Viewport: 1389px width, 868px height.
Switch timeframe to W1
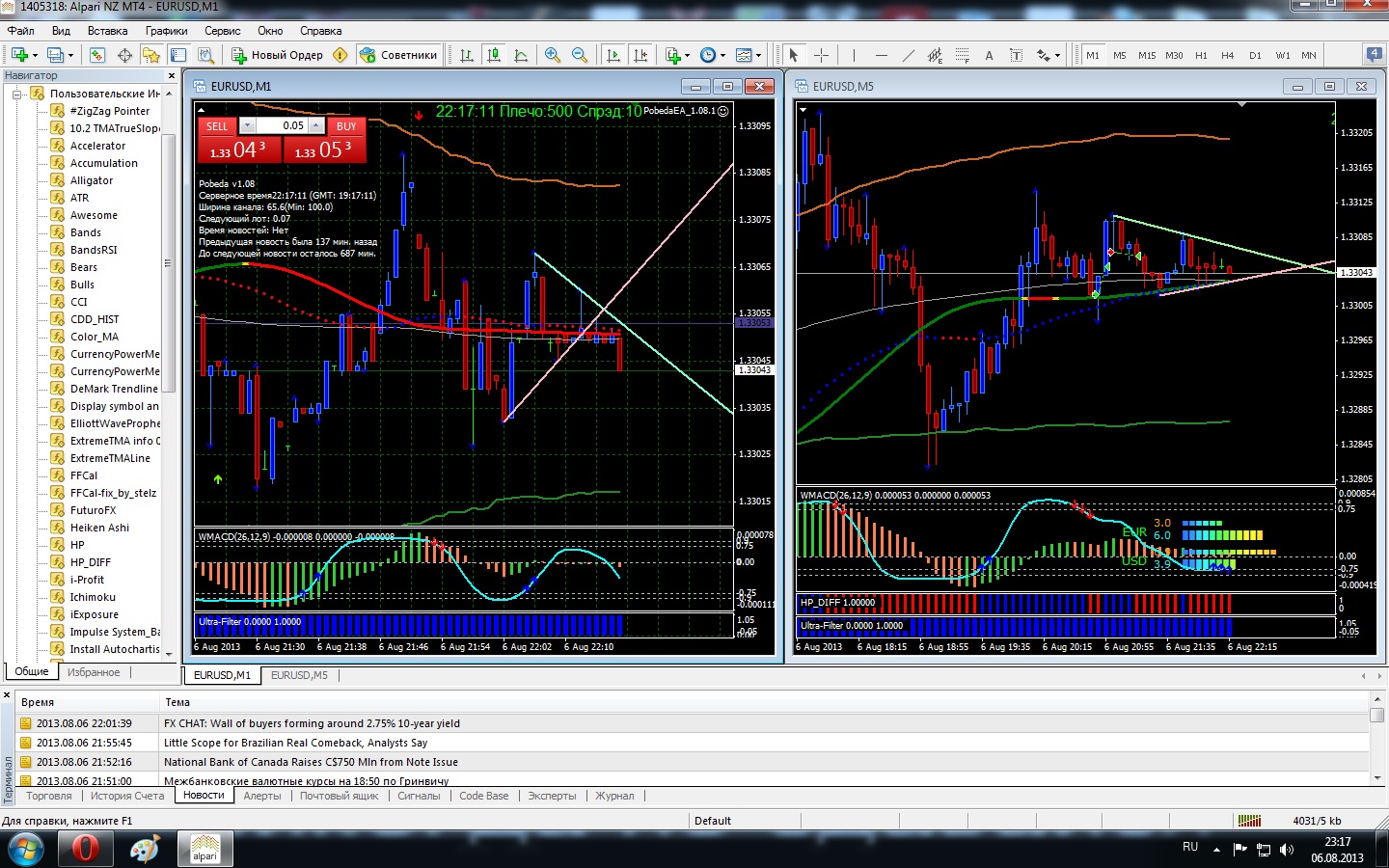coord(1283,55)
